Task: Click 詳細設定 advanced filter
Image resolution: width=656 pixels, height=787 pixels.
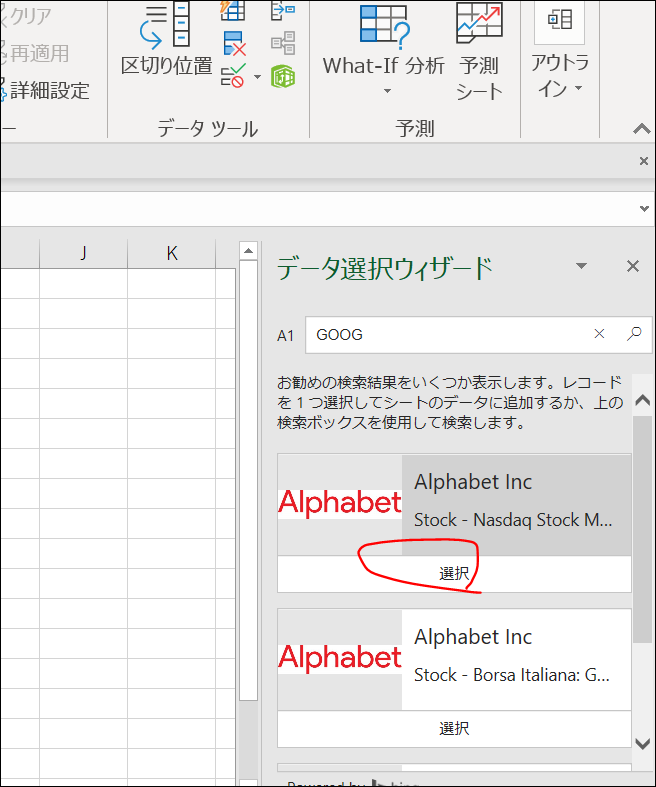Action: (45, 90)
